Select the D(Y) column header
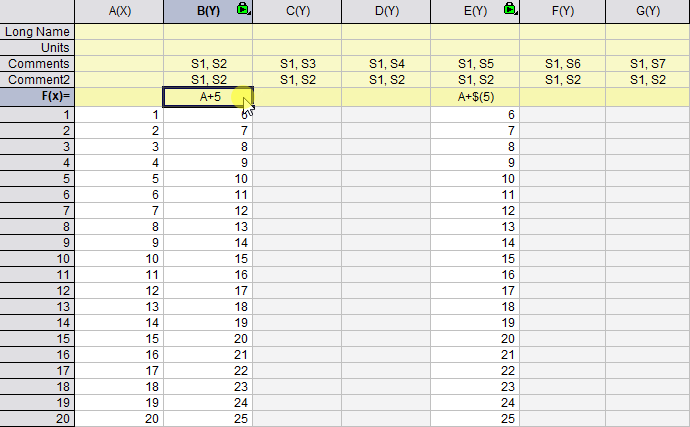 [x=386, y=11]
